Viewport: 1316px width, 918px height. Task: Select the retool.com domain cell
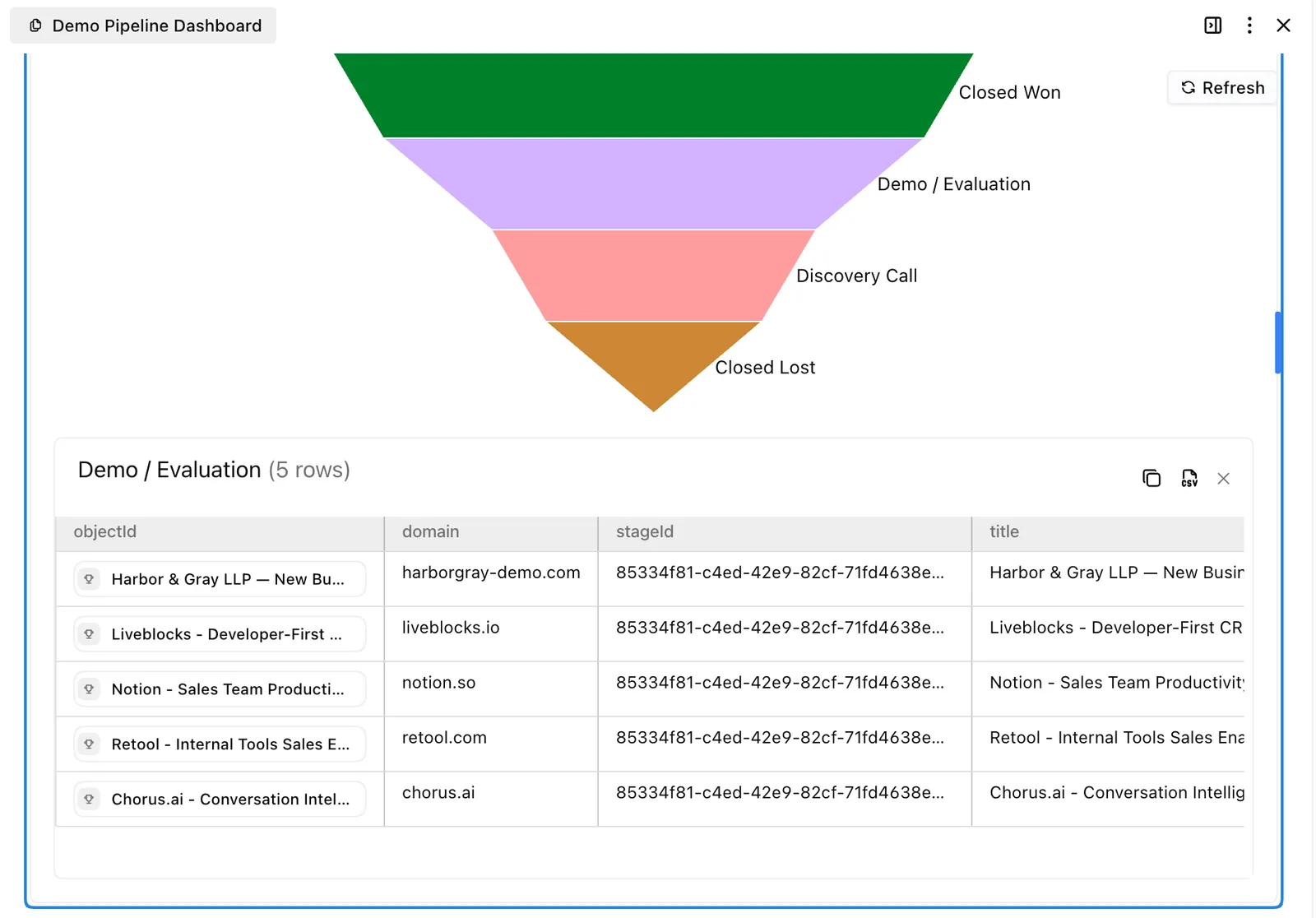[x=491, y=744]
